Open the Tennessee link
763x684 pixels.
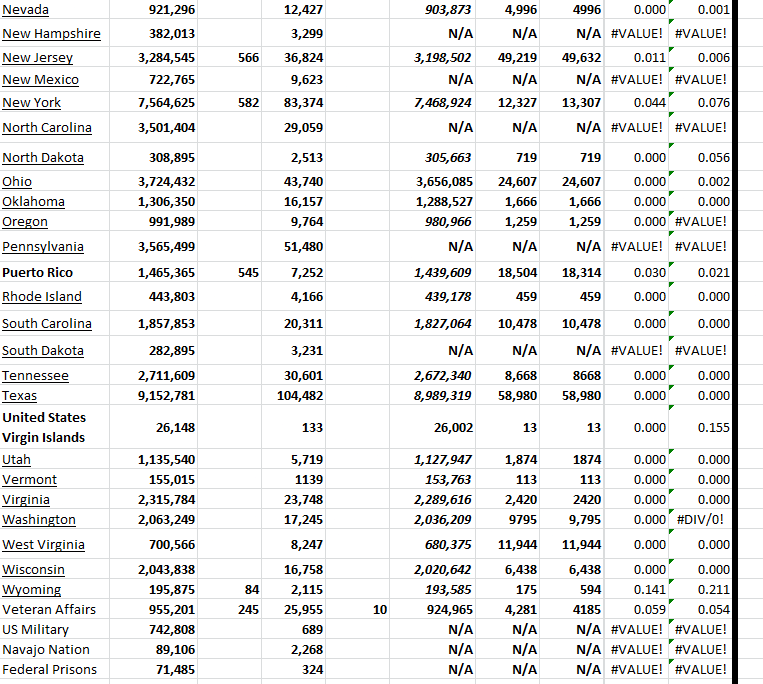click(36, 376)
